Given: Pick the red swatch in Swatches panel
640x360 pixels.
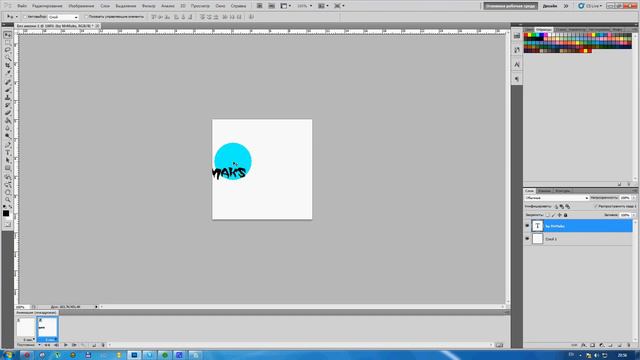Looking at the screenshot, I should 527,36.
